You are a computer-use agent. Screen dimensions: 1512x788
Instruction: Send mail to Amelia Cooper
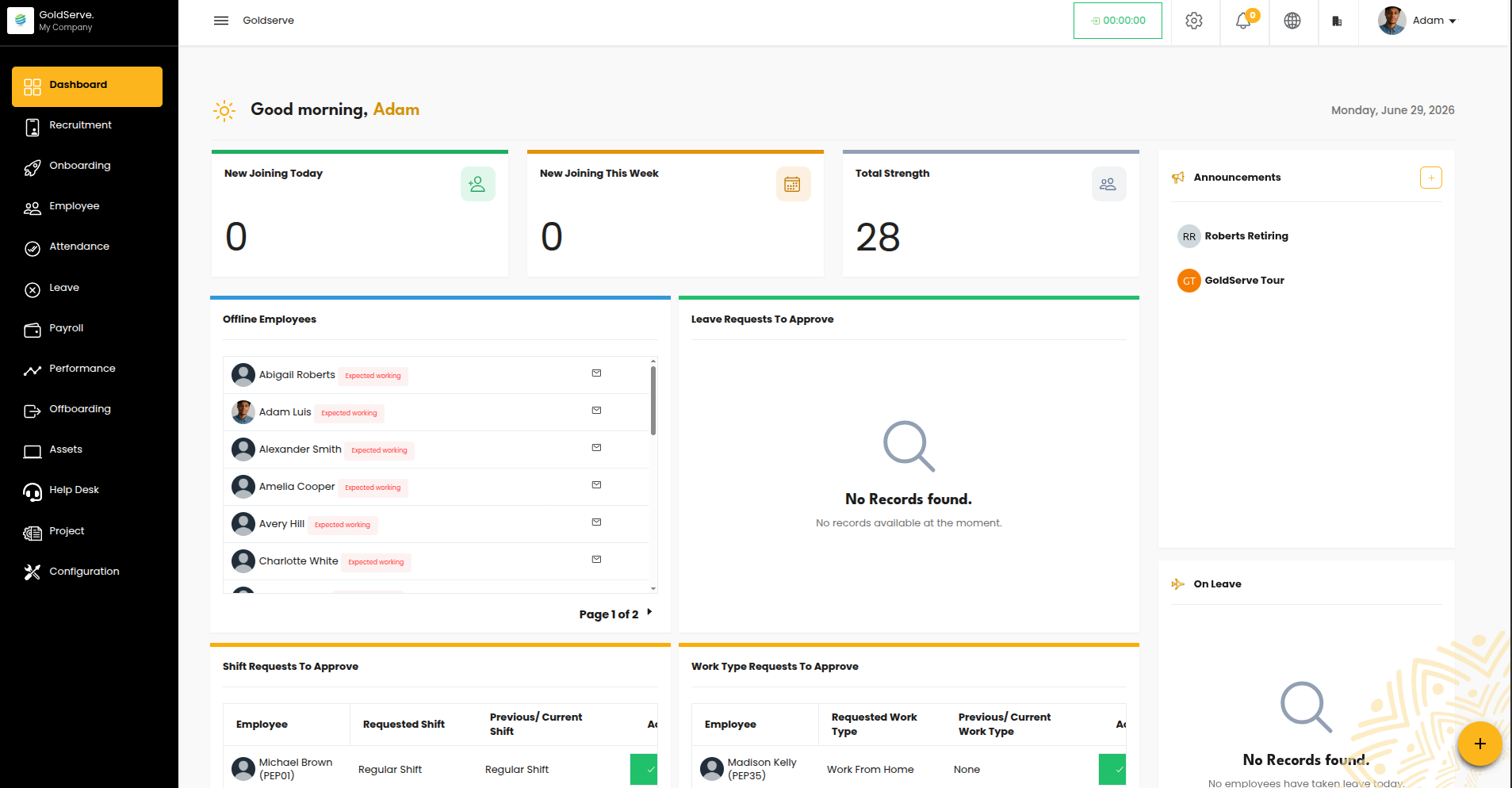(x=596, y=485)
